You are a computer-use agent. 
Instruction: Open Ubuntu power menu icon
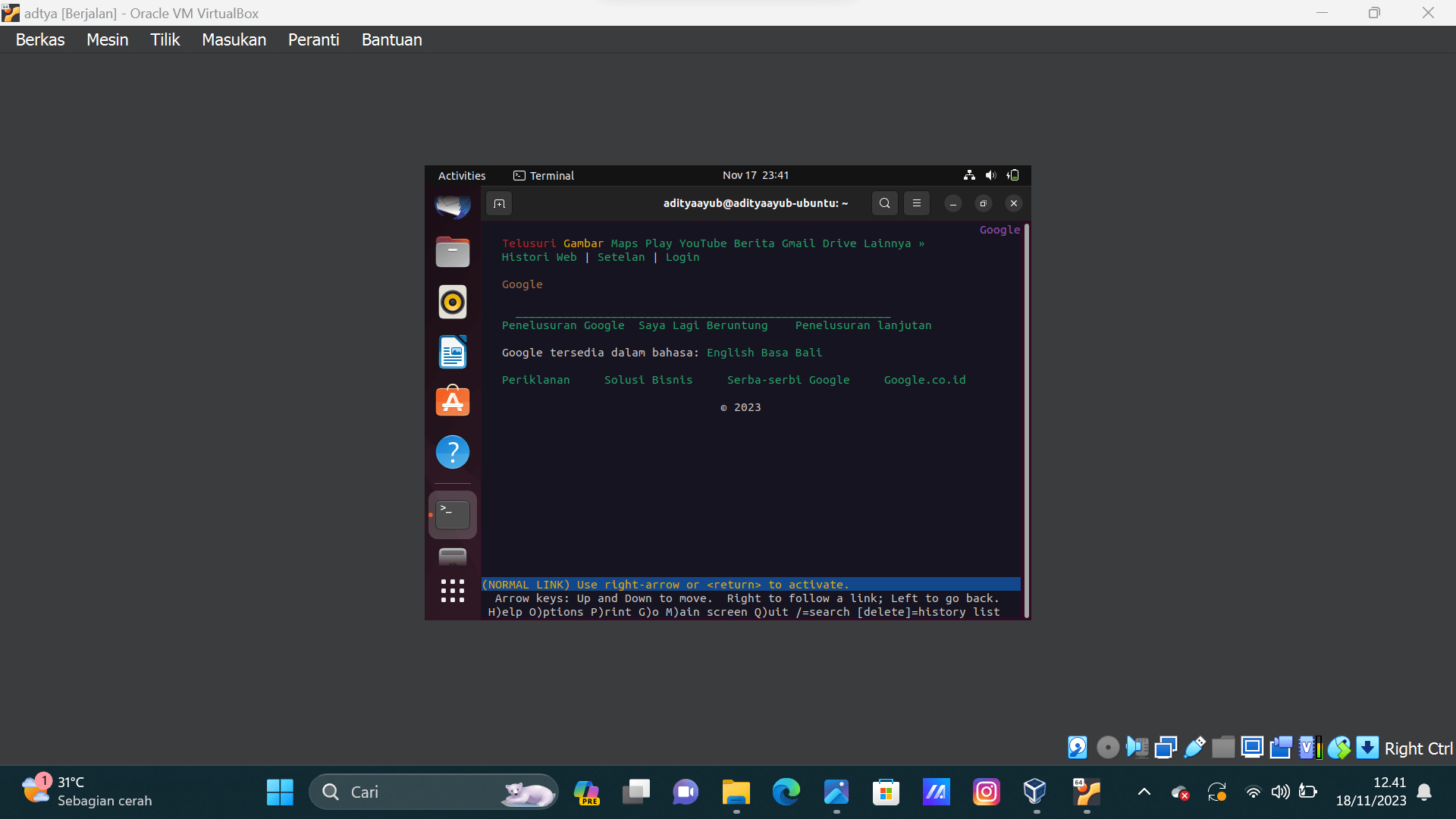click(1012, 175)
